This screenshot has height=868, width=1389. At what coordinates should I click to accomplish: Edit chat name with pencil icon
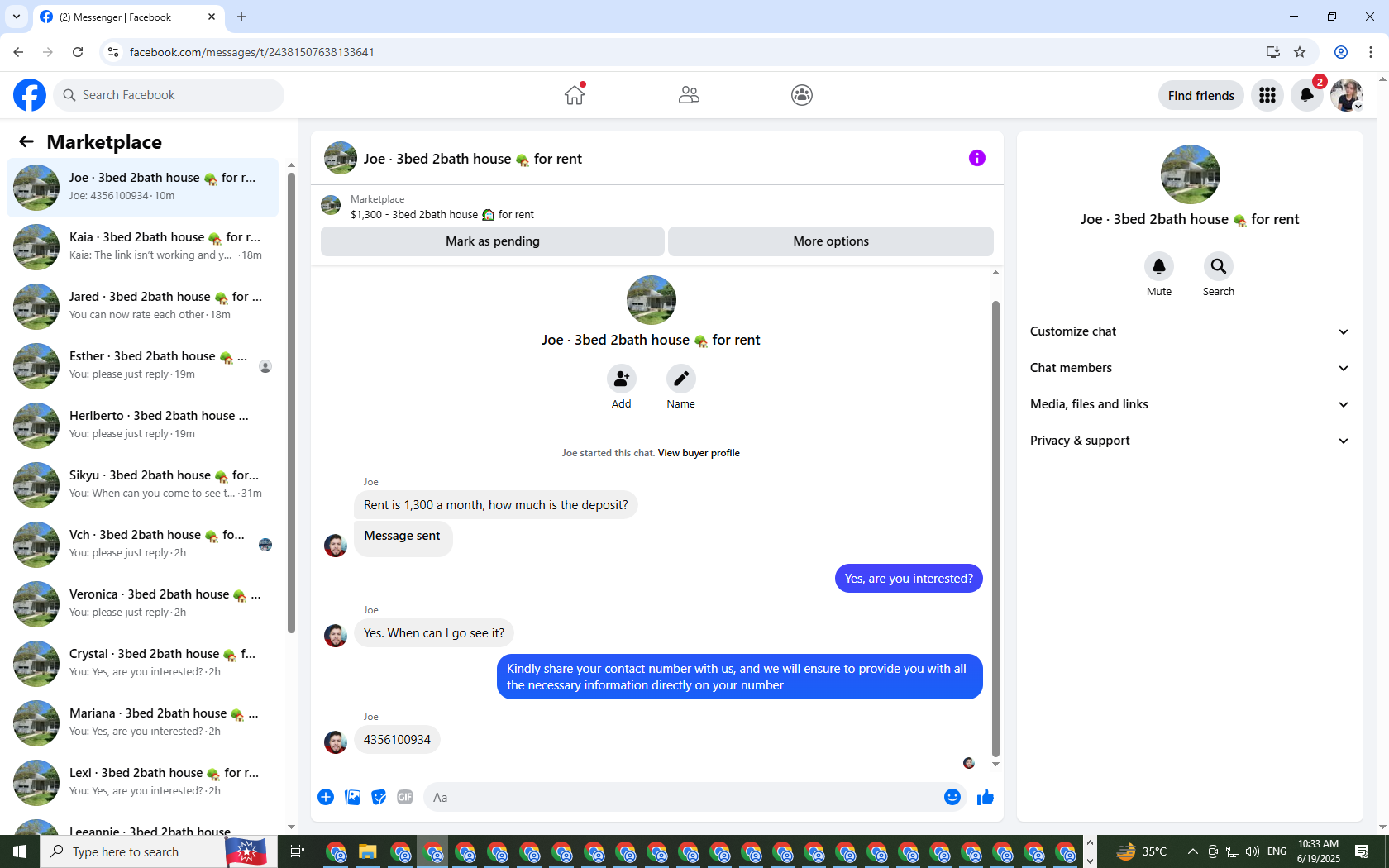pos(681,379)
